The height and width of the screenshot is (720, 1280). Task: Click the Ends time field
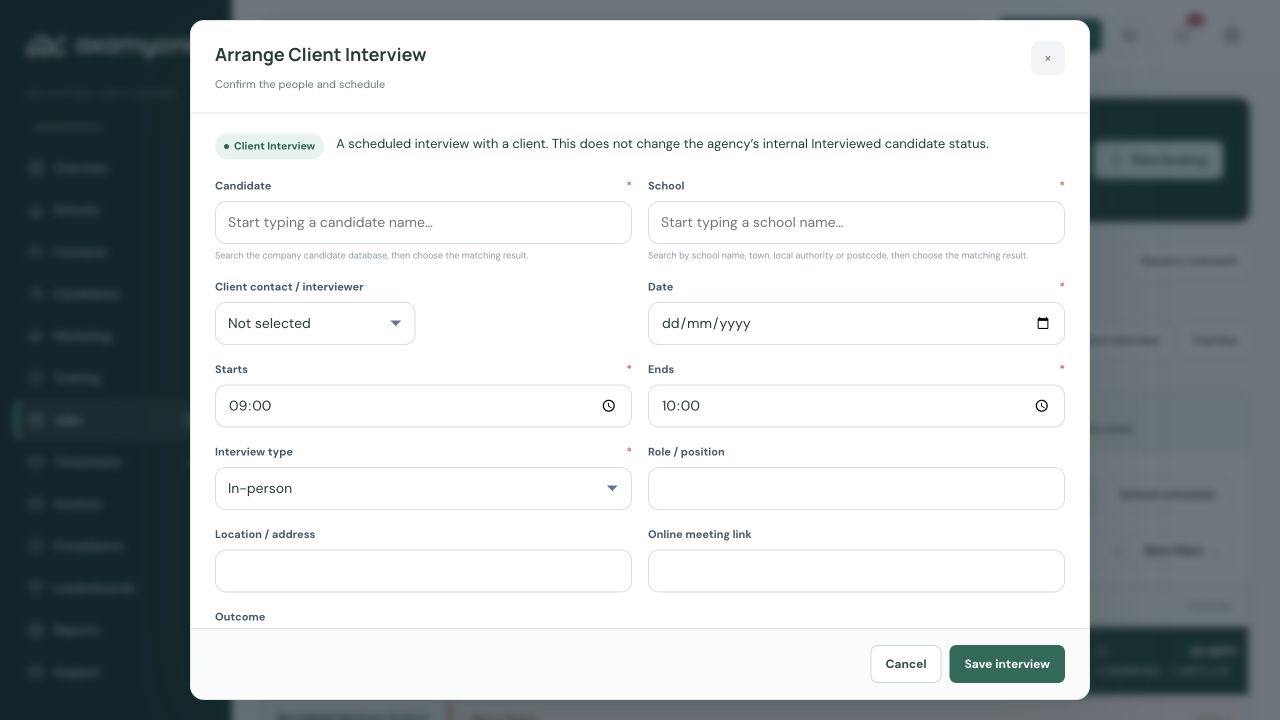click(856, 406)
